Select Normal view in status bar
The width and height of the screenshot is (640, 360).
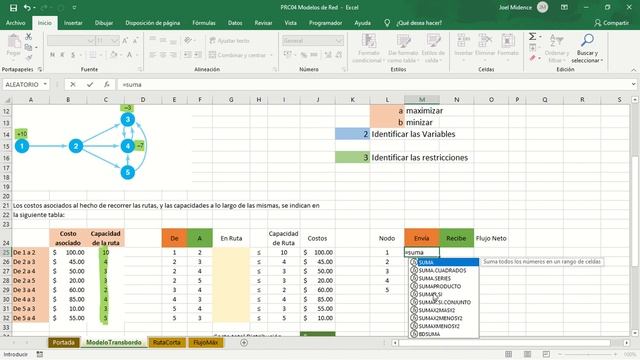509,354
